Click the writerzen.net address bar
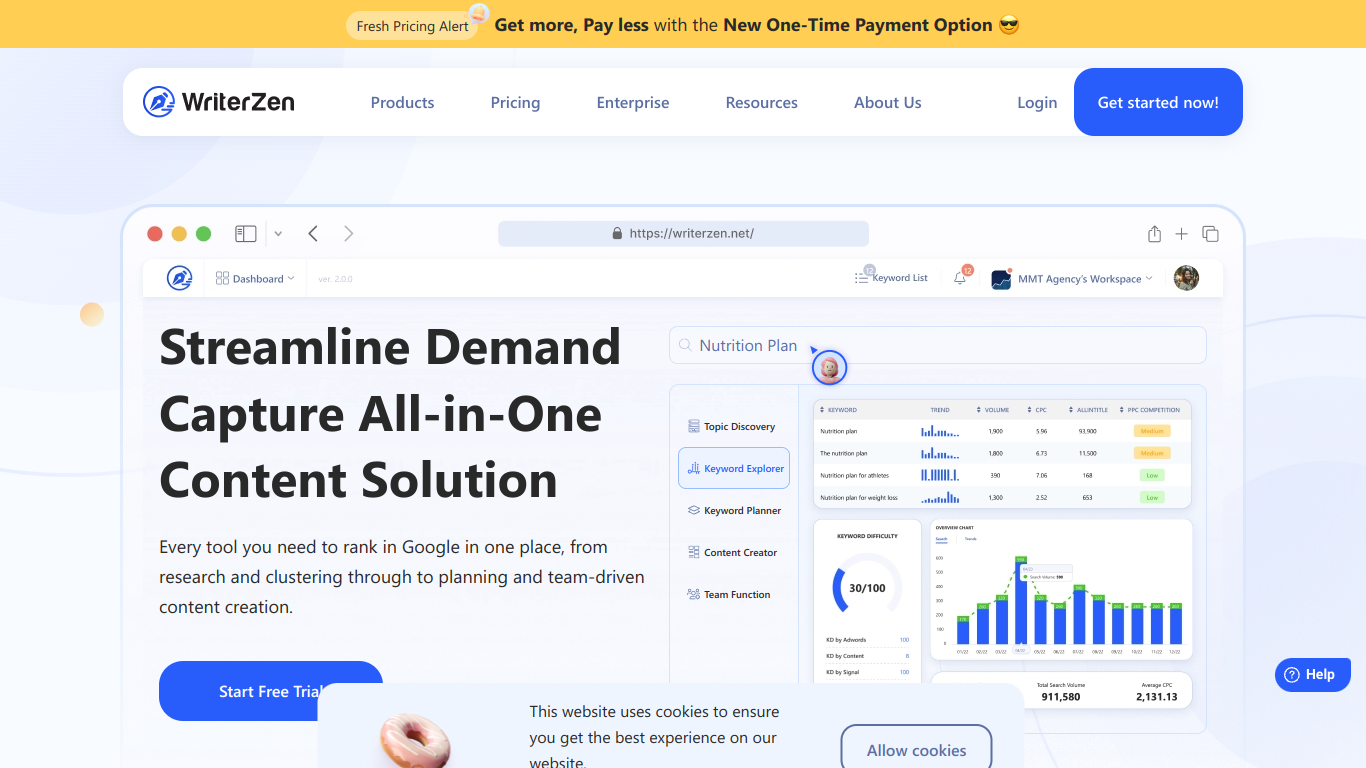The height and width of the screenshot is (768, 1366). pos(683,234)
